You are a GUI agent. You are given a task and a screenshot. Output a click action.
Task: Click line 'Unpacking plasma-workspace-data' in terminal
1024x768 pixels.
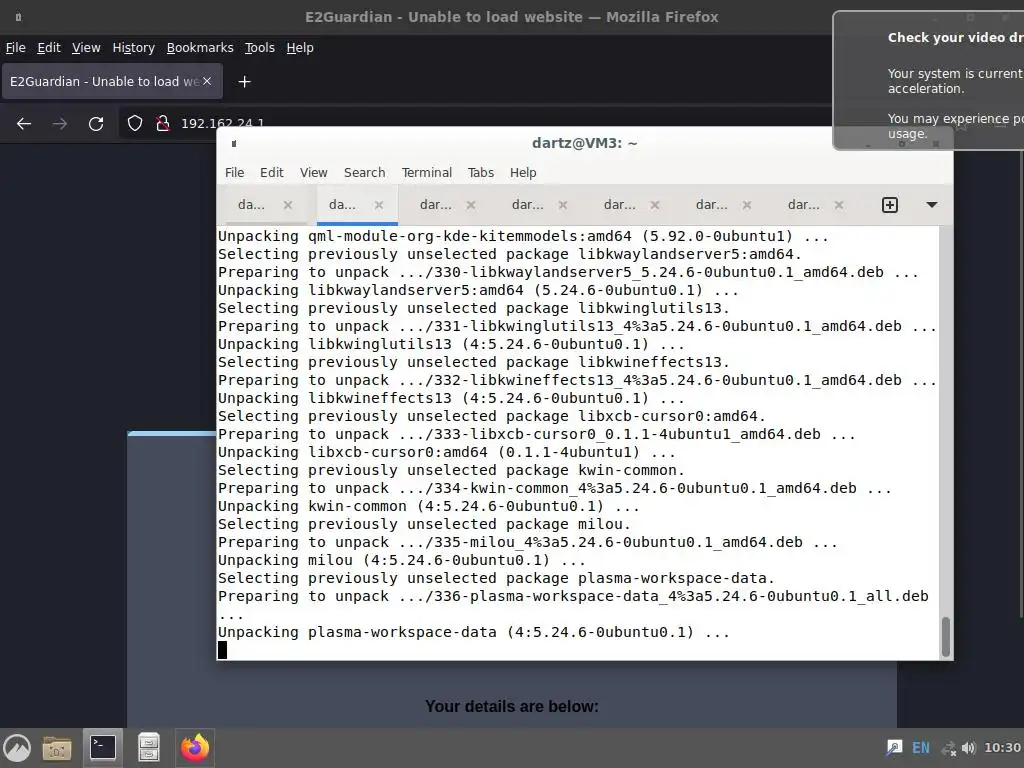(x=473, y=632)
